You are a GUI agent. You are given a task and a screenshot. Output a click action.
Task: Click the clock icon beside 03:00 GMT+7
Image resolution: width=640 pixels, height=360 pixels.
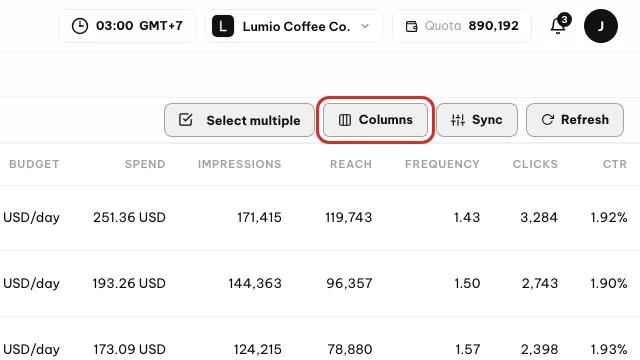point(80,26)
